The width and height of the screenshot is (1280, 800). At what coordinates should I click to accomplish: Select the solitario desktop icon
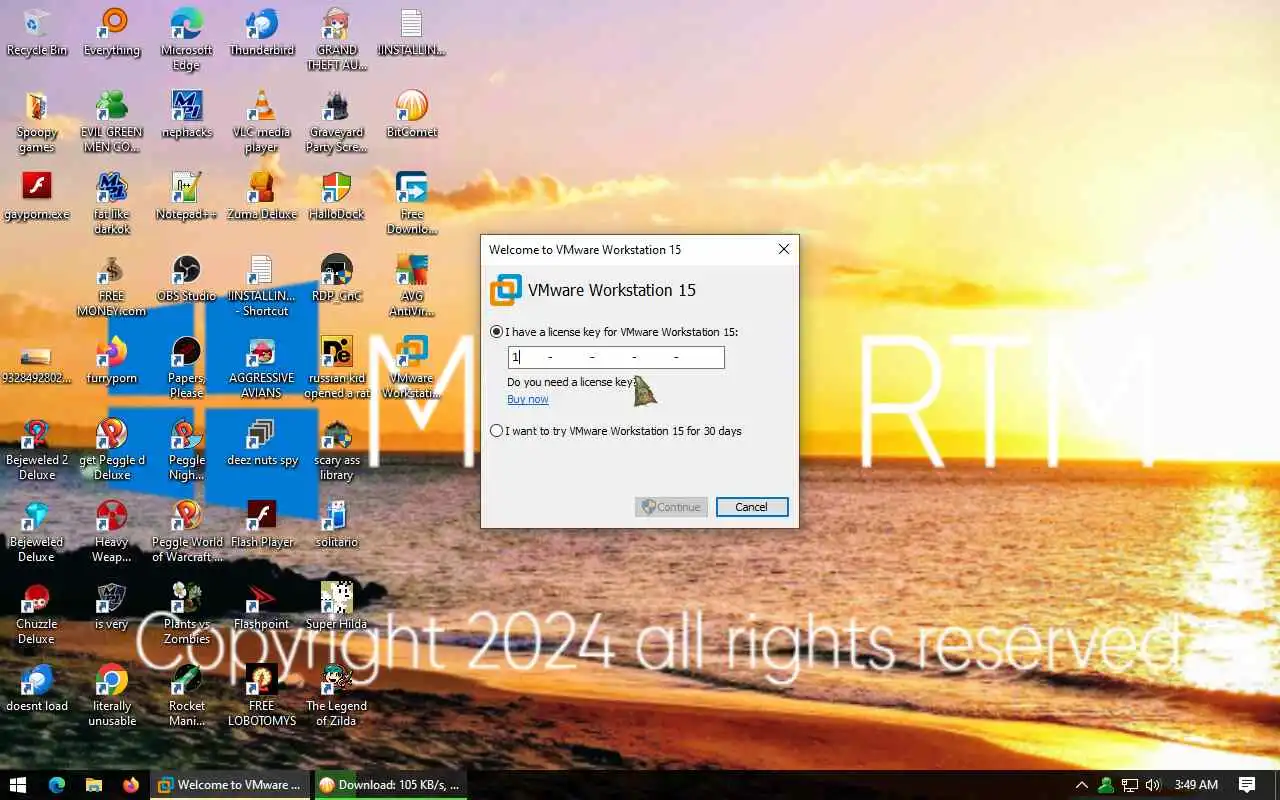337,524
